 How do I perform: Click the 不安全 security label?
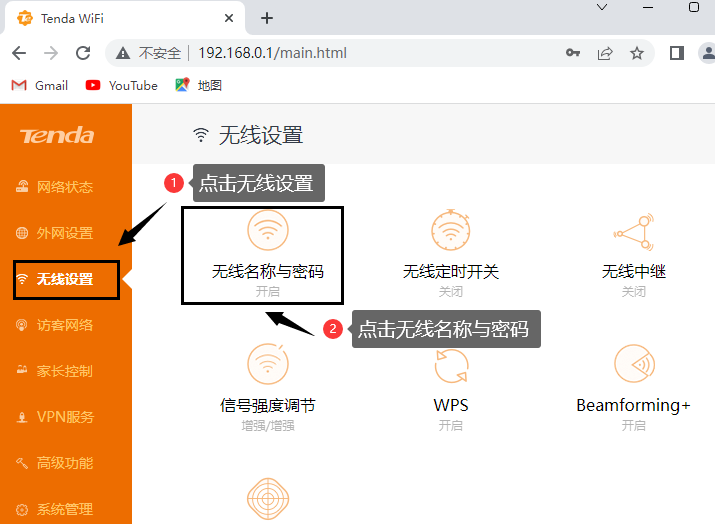point(160,53)
